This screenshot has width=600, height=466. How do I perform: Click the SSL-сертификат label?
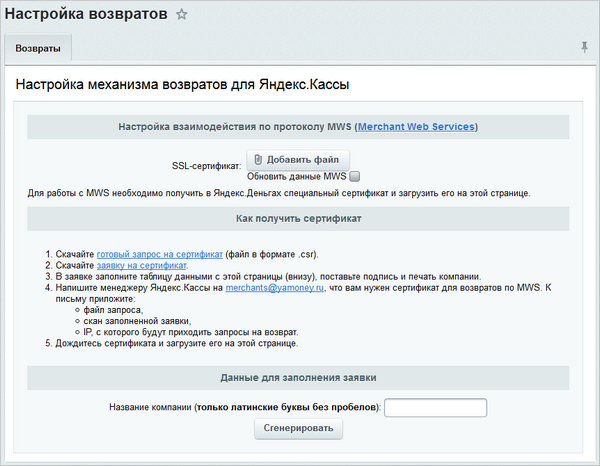(x=207, y=166)
